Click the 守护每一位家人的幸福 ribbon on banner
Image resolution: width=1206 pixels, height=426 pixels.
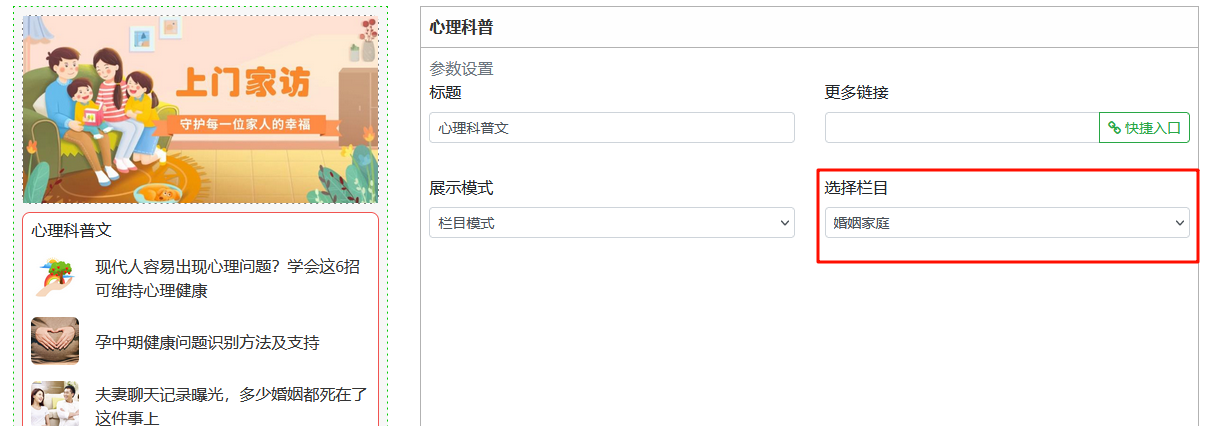(247, 125)
